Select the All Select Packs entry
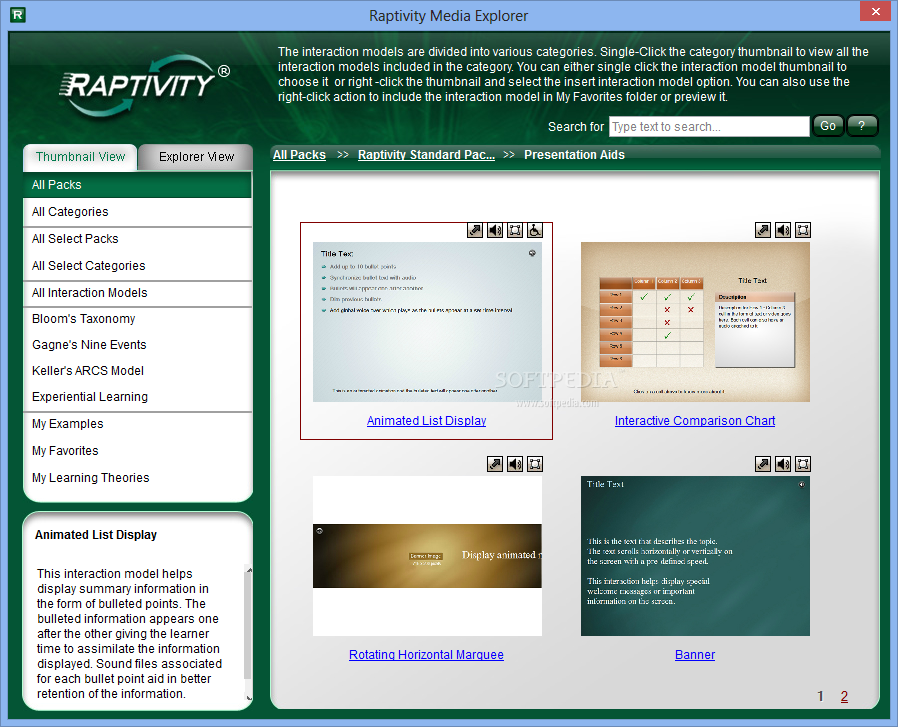Screen dimensions: 898x727 coord(137,239)
